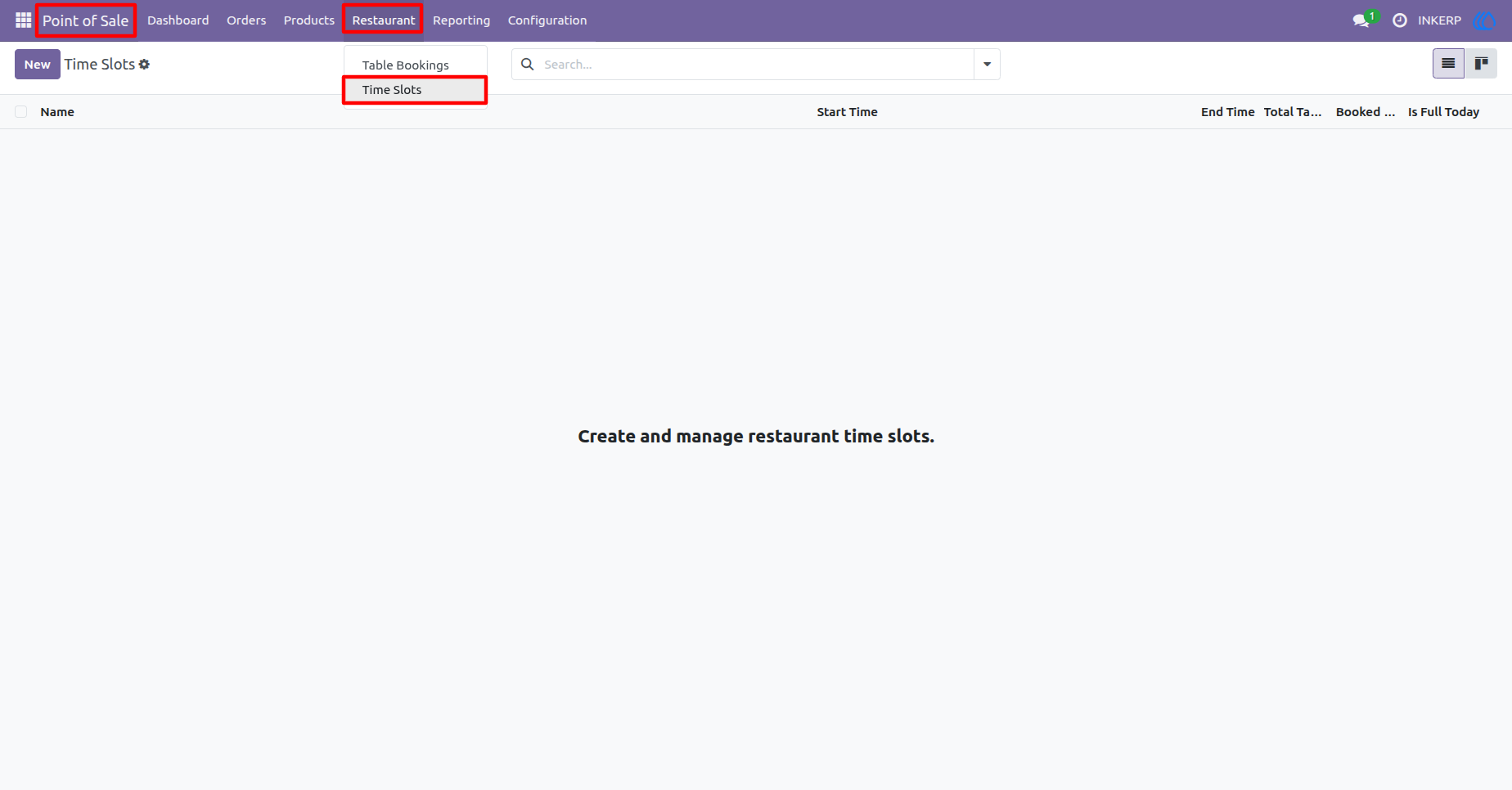Open the Configuration menu
Image resolution: width=1512 pixels, height=790 pixels.
point(547,20)
